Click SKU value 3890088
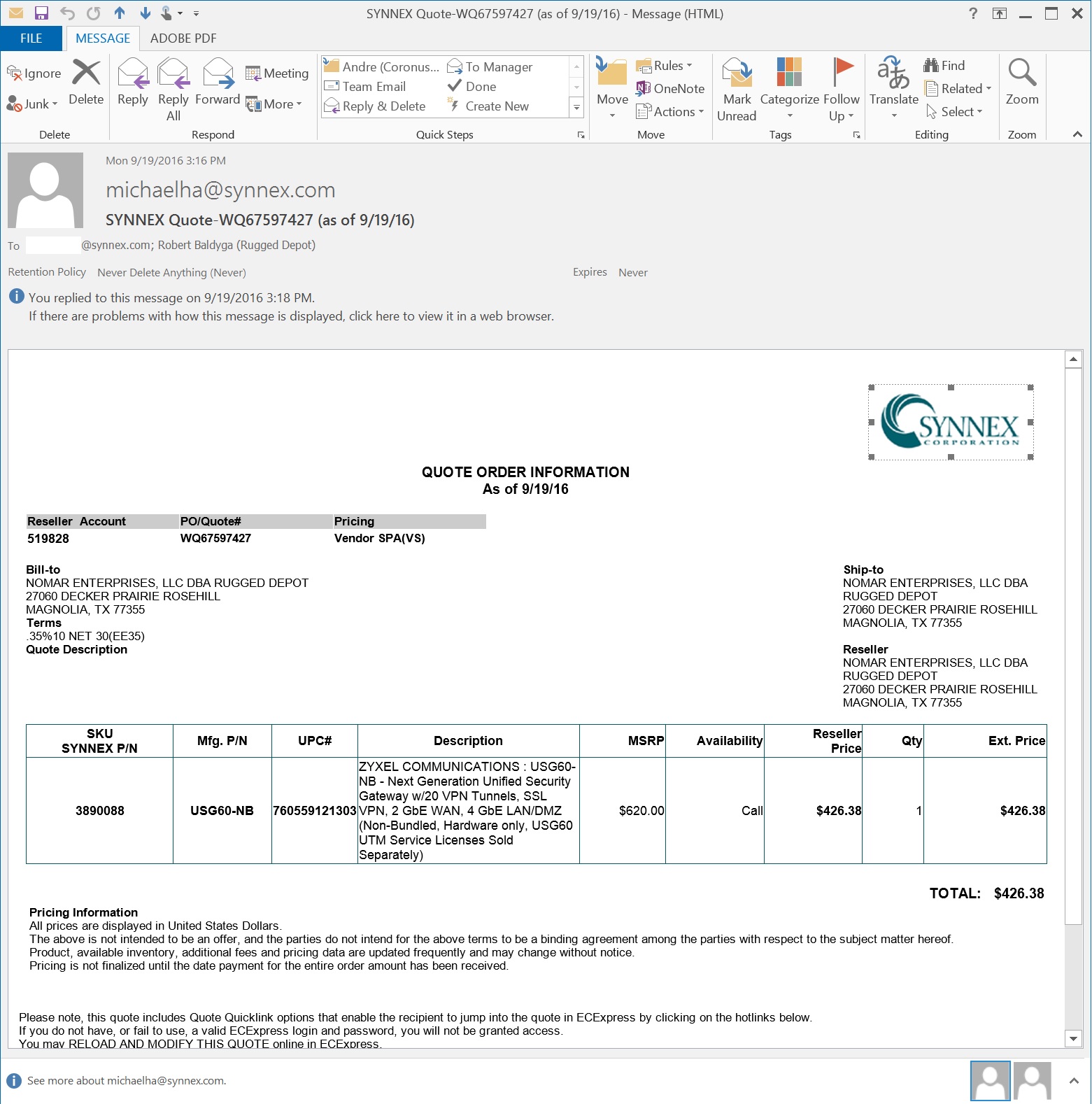This screenshot has height=1104, width=1092. click(100, 811)
